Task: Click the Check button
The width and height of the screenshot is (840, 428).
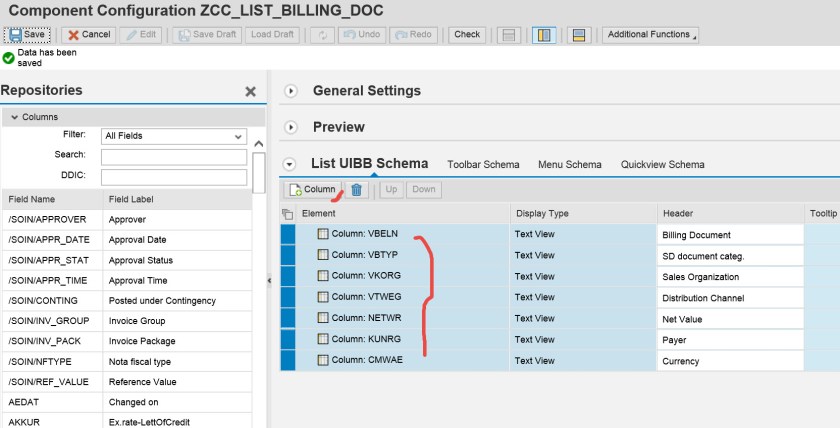Action: [467, 34]
